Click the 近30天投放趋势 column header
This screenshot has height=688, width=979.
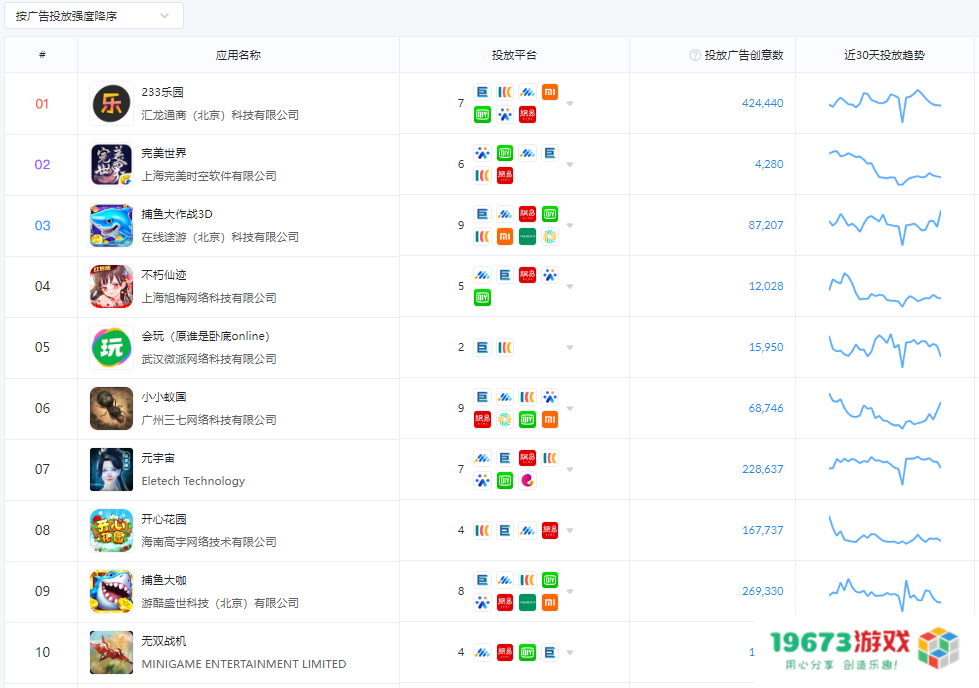(885, 54)
